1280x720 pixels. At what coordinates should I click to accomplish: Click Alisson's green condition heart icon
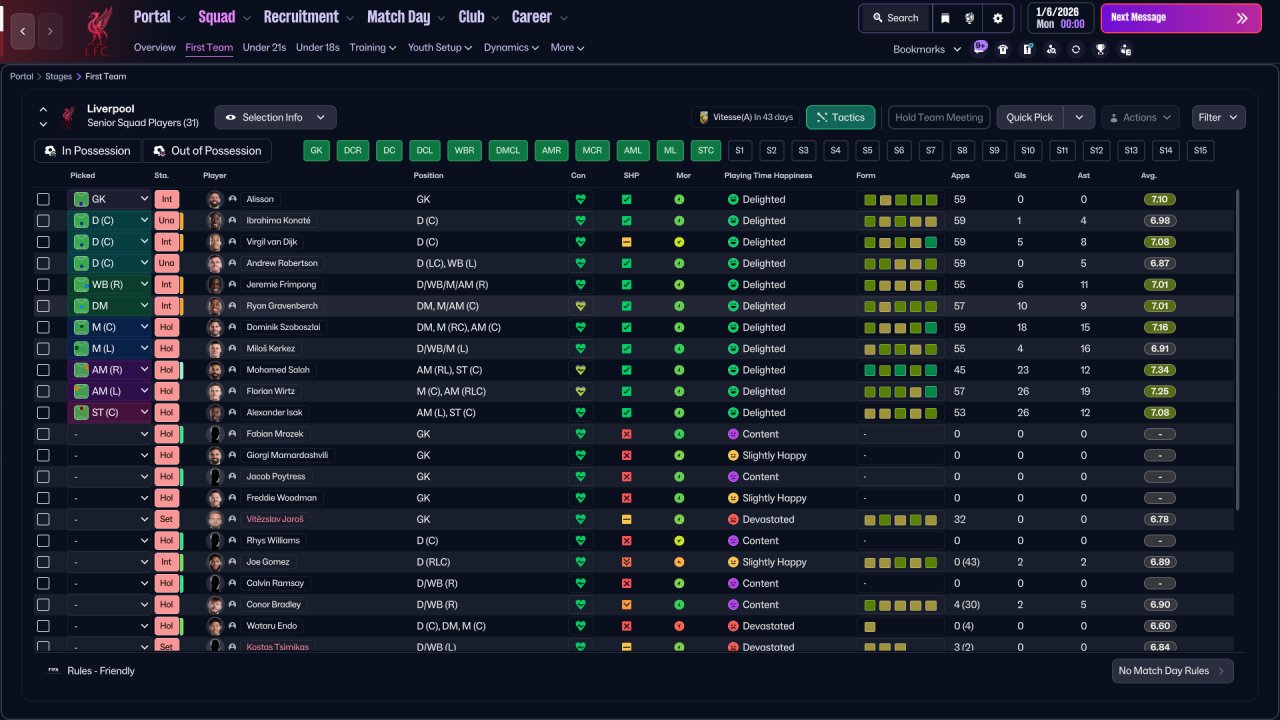point(580,199)
